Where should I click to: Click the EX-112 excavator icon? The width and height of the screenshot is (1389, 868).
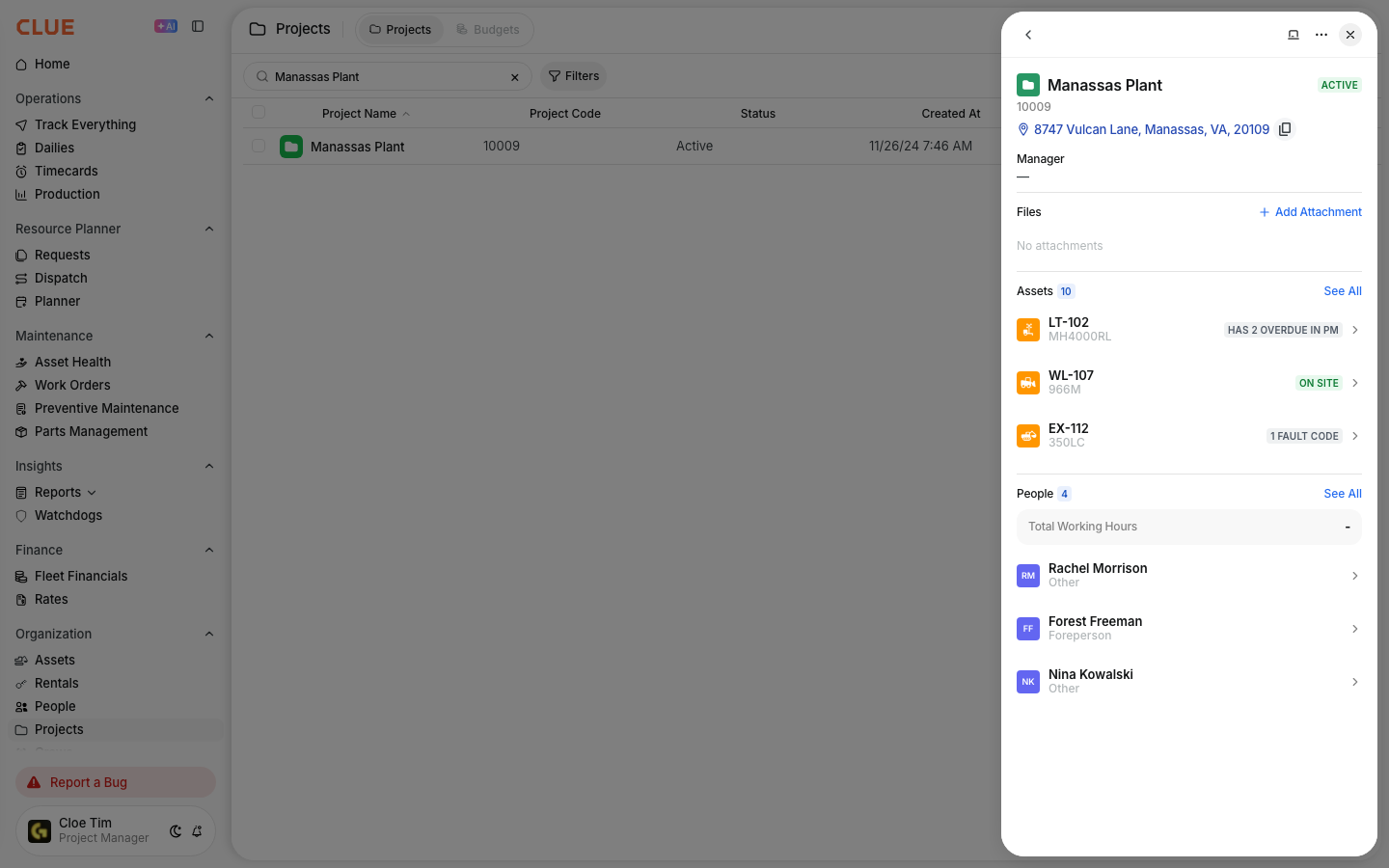click(x=1028, y=436)
